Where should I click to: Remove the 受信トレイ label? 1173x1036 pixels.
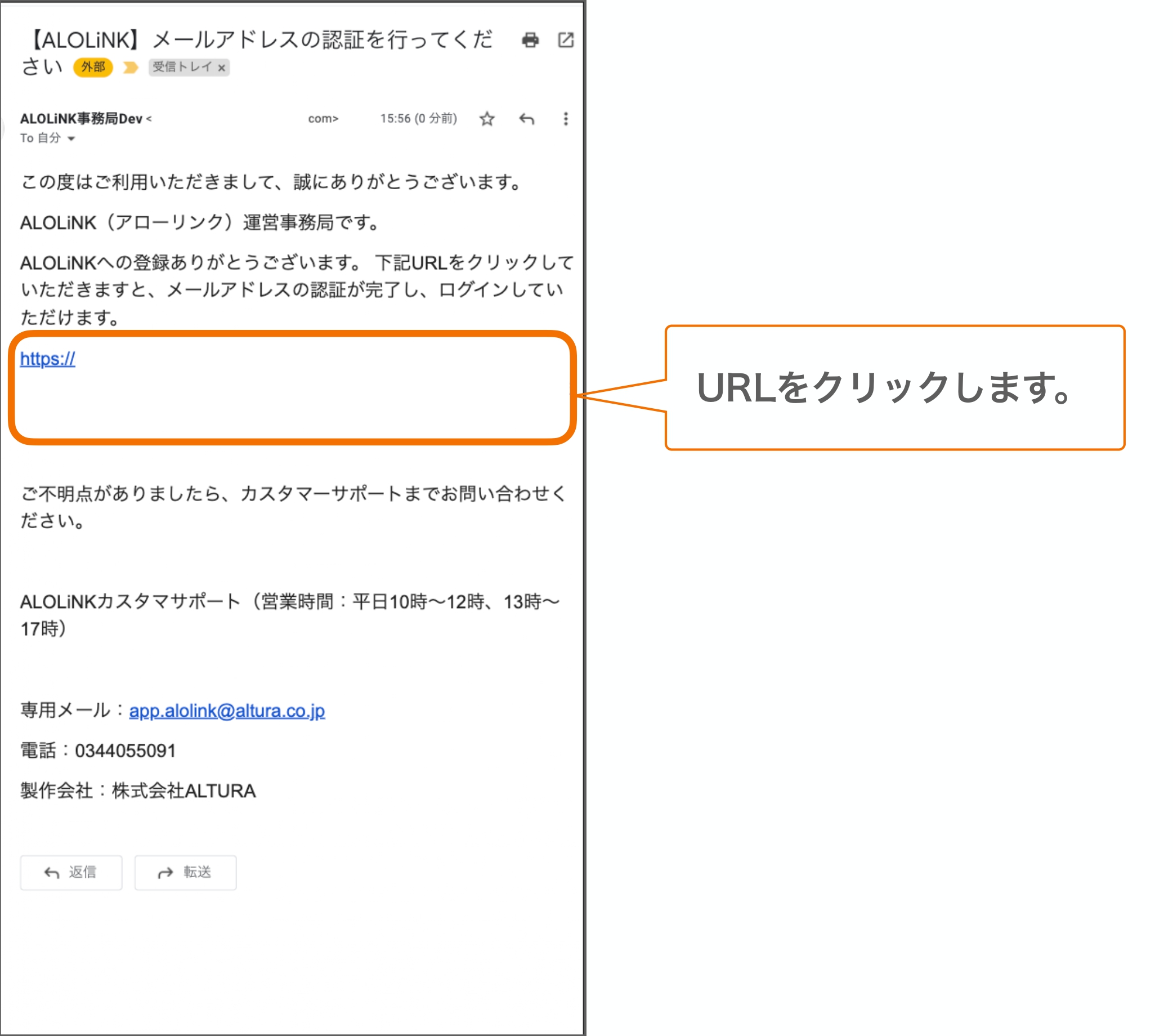pyautogui.click(x=222, y=68)
